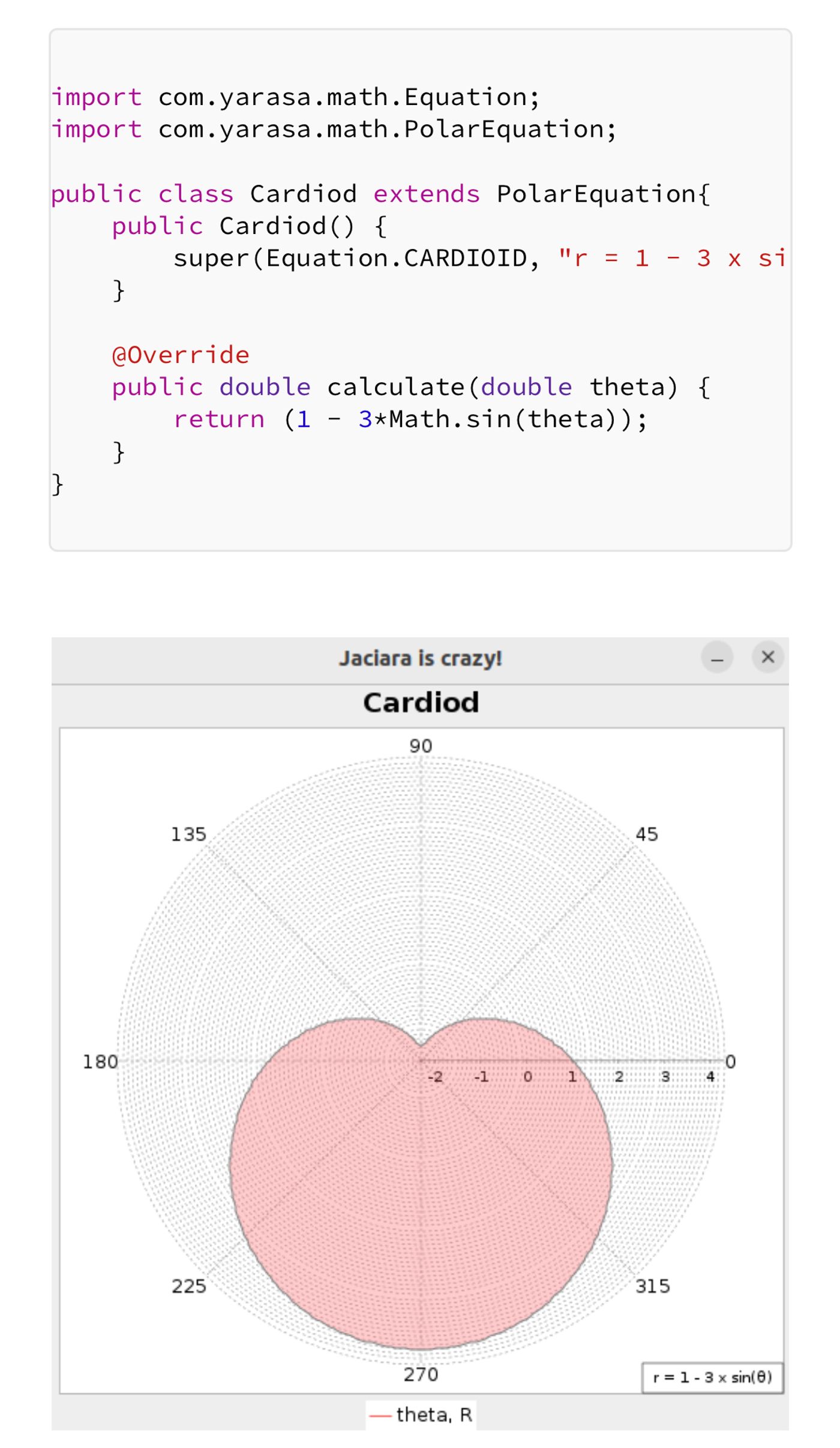
Task: Click the 180 degree angle label
Action: point(100,1062)
